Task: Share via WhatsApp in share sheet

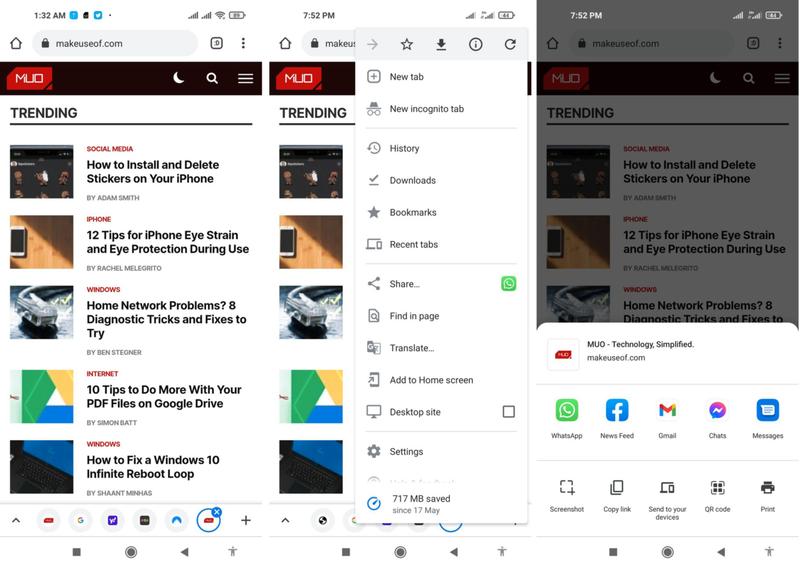Action: tap(566, 419)
